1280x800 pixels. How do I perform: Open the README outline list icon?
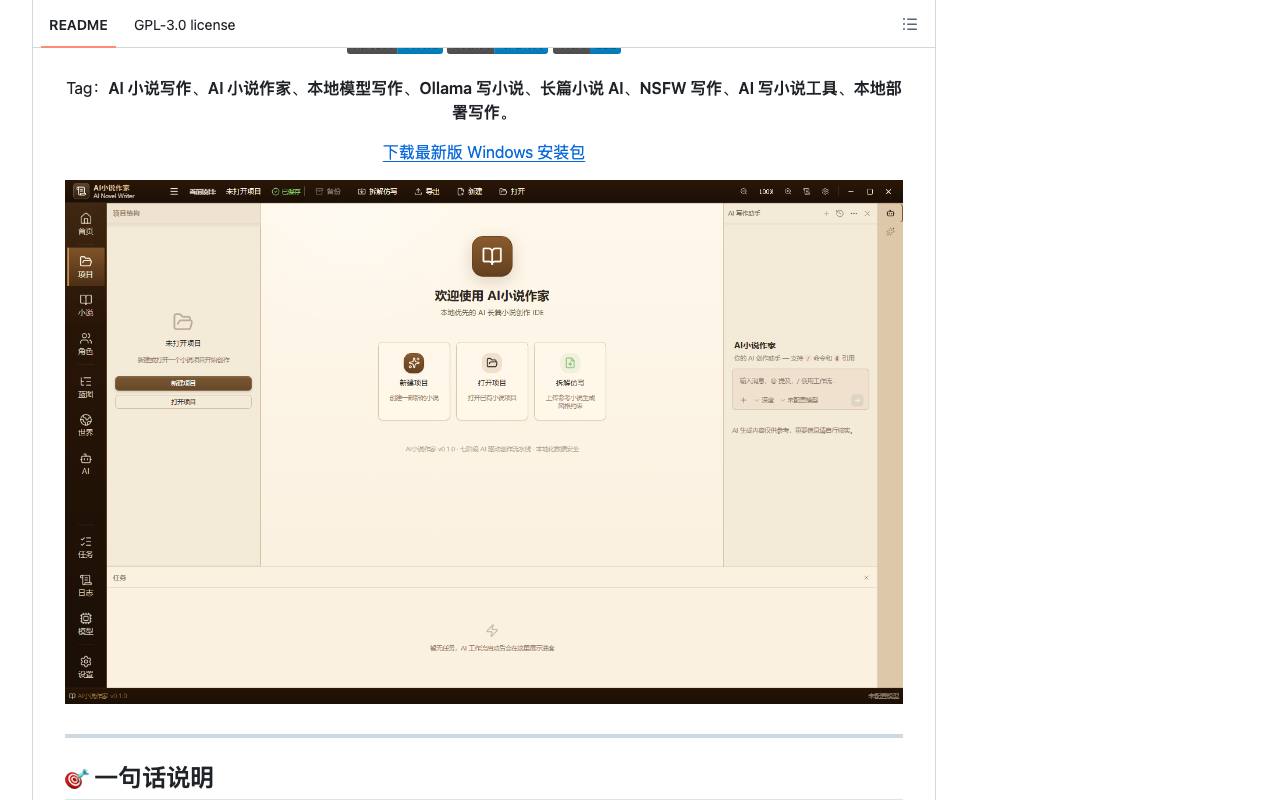coord(909,24)
